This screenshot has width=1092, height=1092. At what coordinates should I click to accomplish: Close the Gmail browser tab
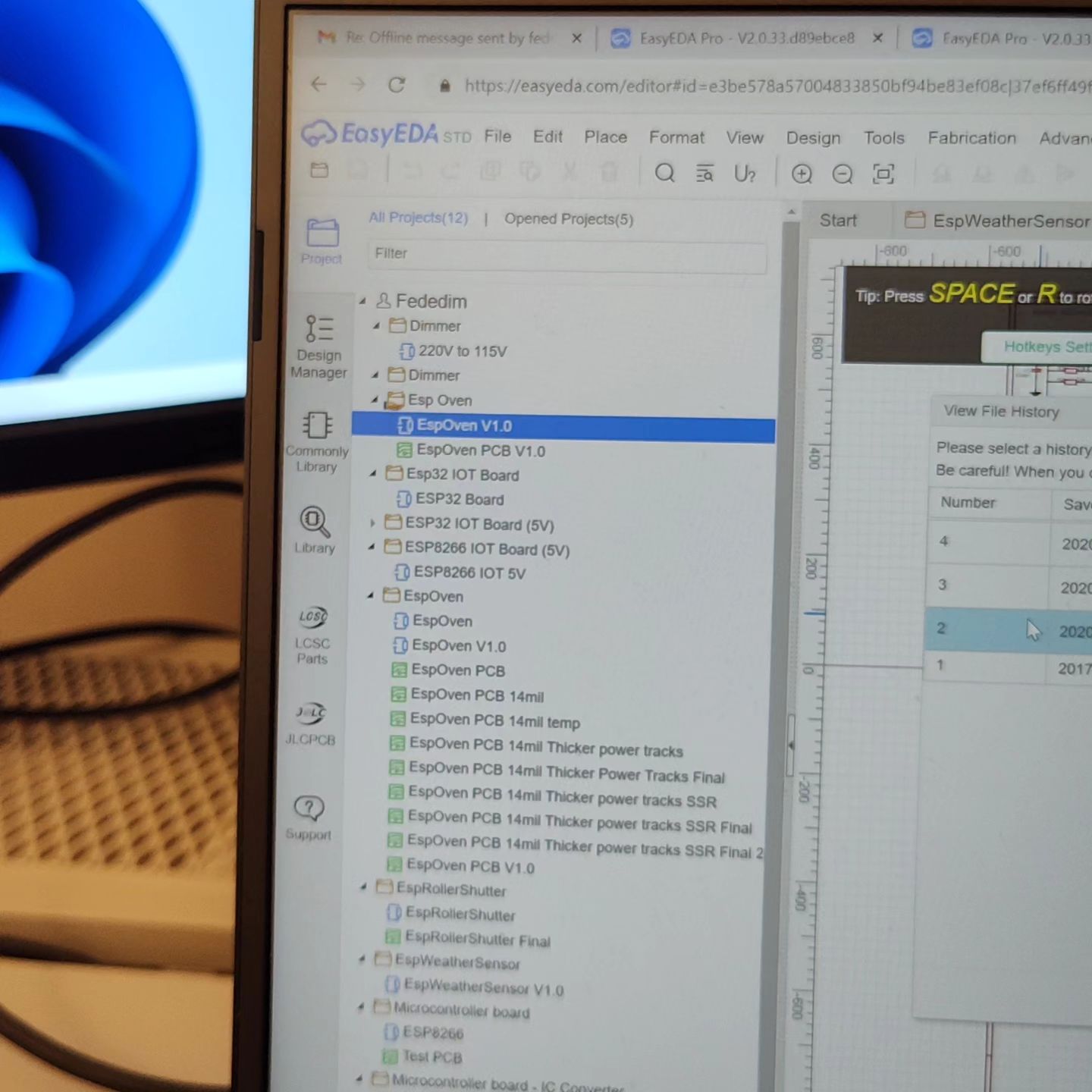point(577,38)
